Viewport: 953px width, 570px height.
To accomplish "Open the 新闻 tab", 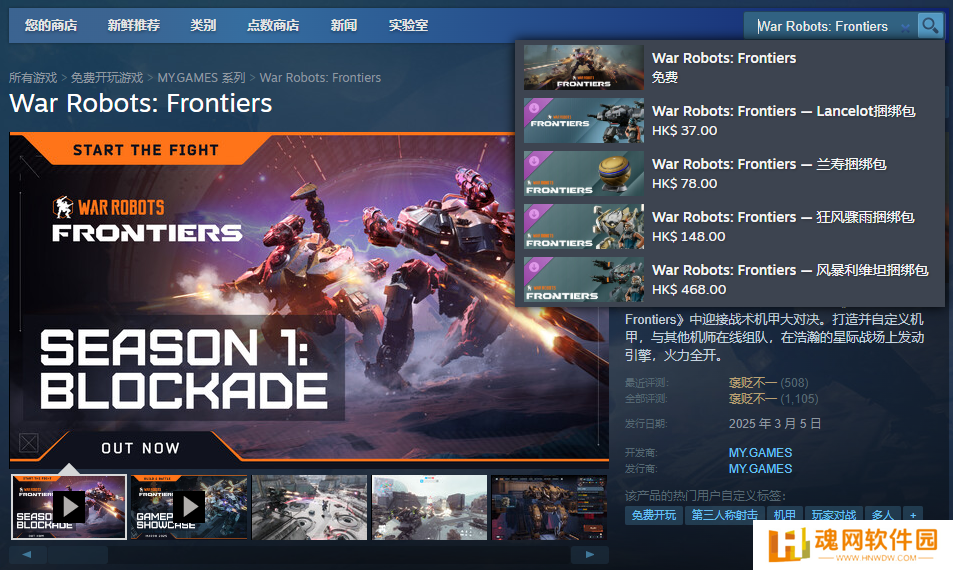I will (343, 26).
